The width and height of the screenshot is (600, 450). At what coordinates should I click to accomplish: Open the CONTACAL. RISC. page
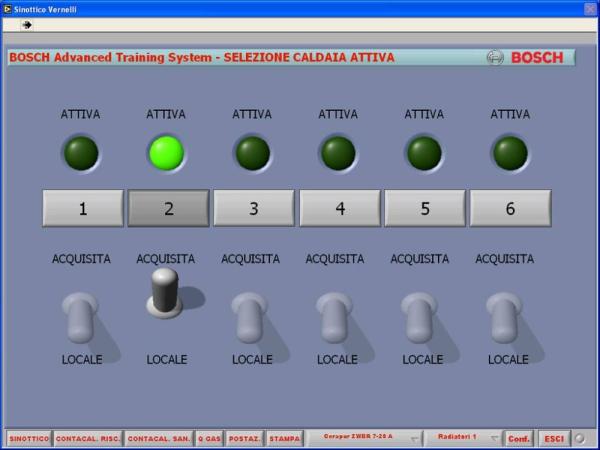[x=88, y=439]
